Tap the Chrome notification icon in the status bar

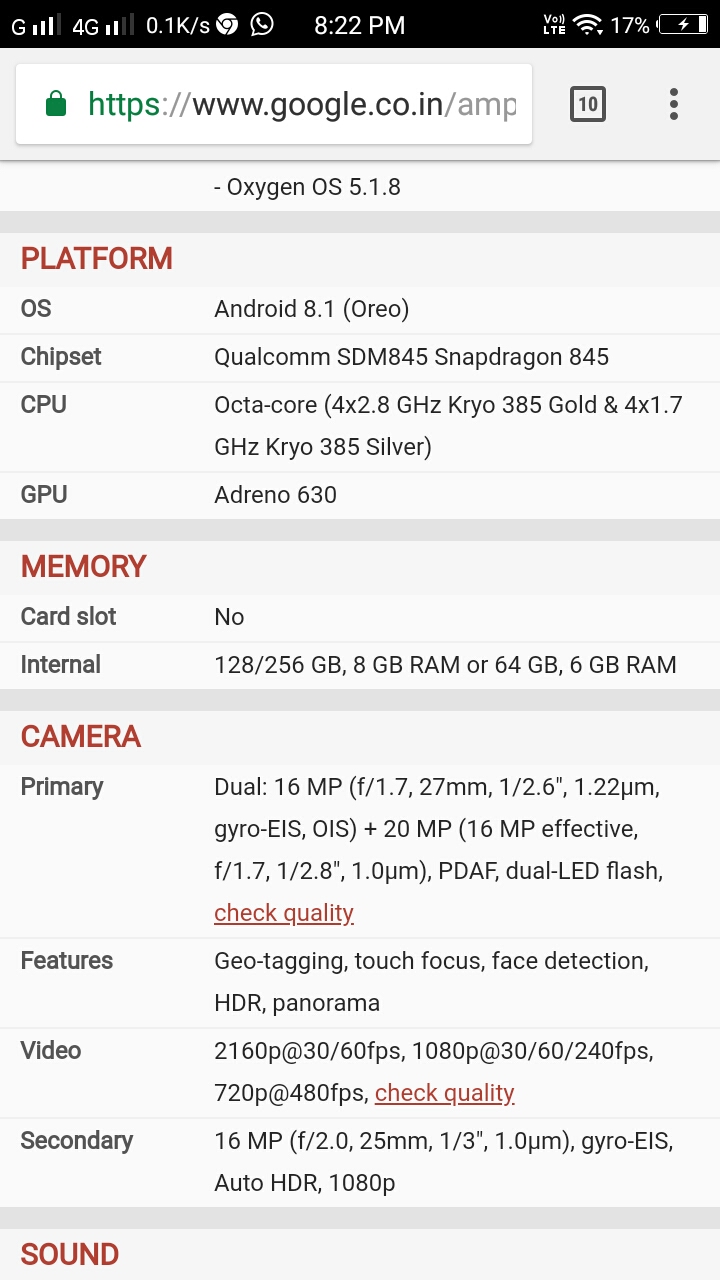tap(228, 24)
